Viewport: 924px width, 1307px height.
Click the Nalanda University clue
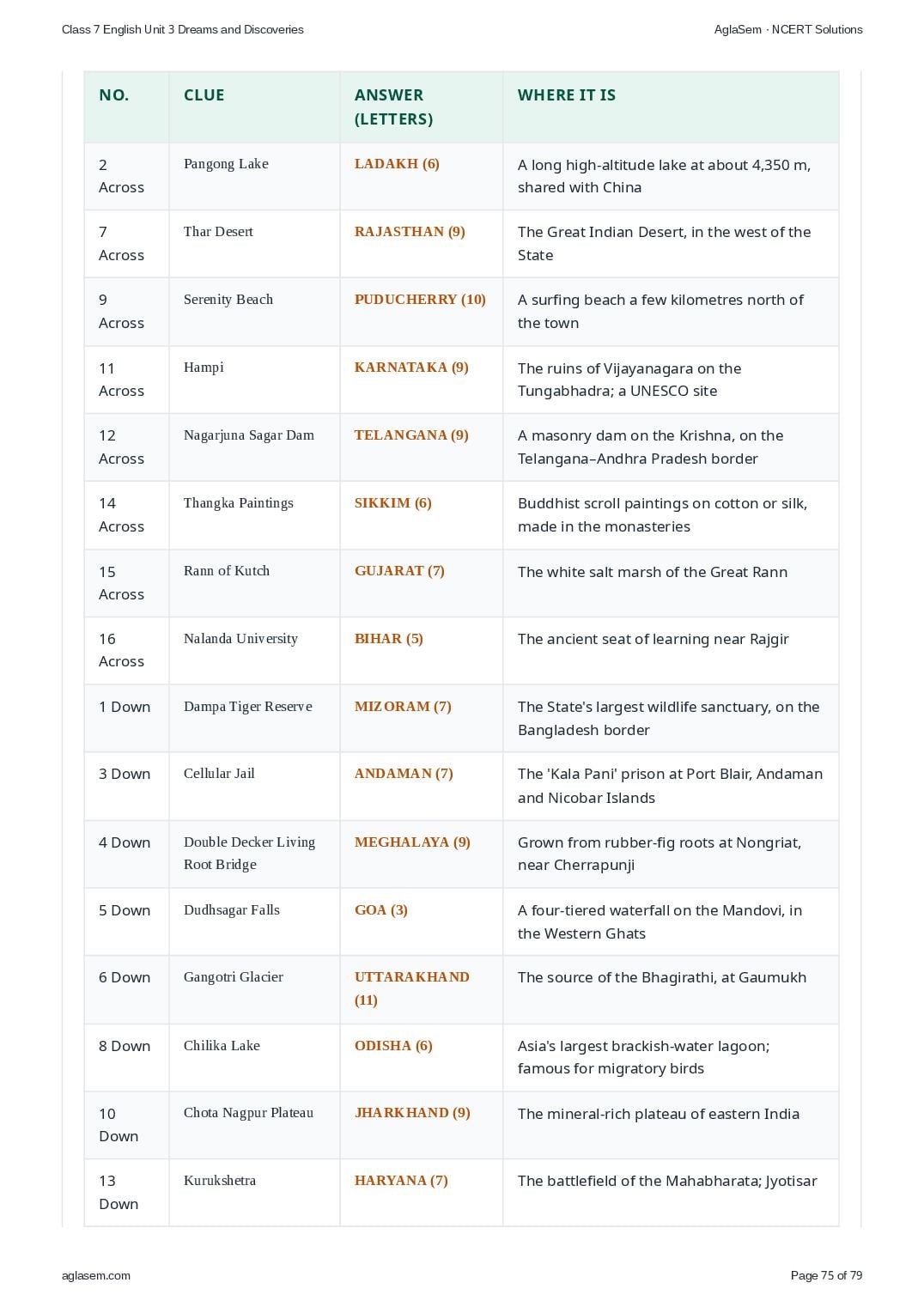click(240, 639)
